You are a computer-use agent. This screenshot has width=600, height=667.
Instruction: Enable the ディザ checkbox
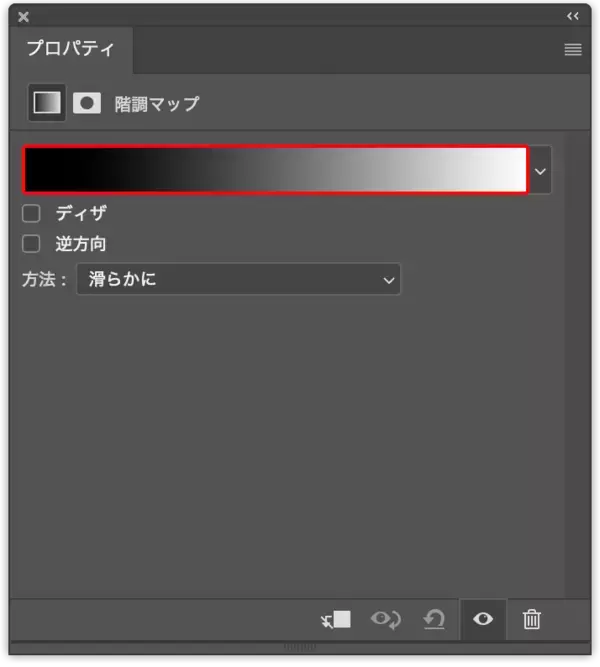pyautogui.click(x=31, y=213)
